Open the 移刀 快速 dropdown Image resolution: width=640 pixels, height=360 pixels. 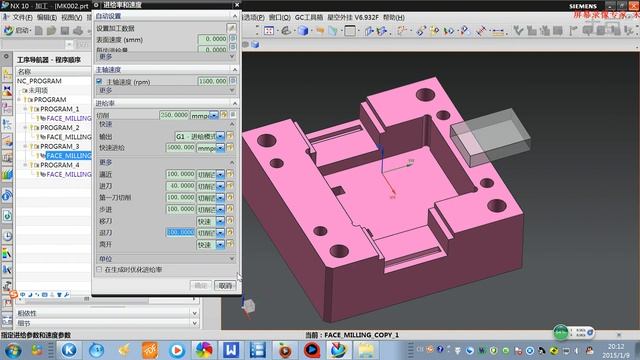220,221
